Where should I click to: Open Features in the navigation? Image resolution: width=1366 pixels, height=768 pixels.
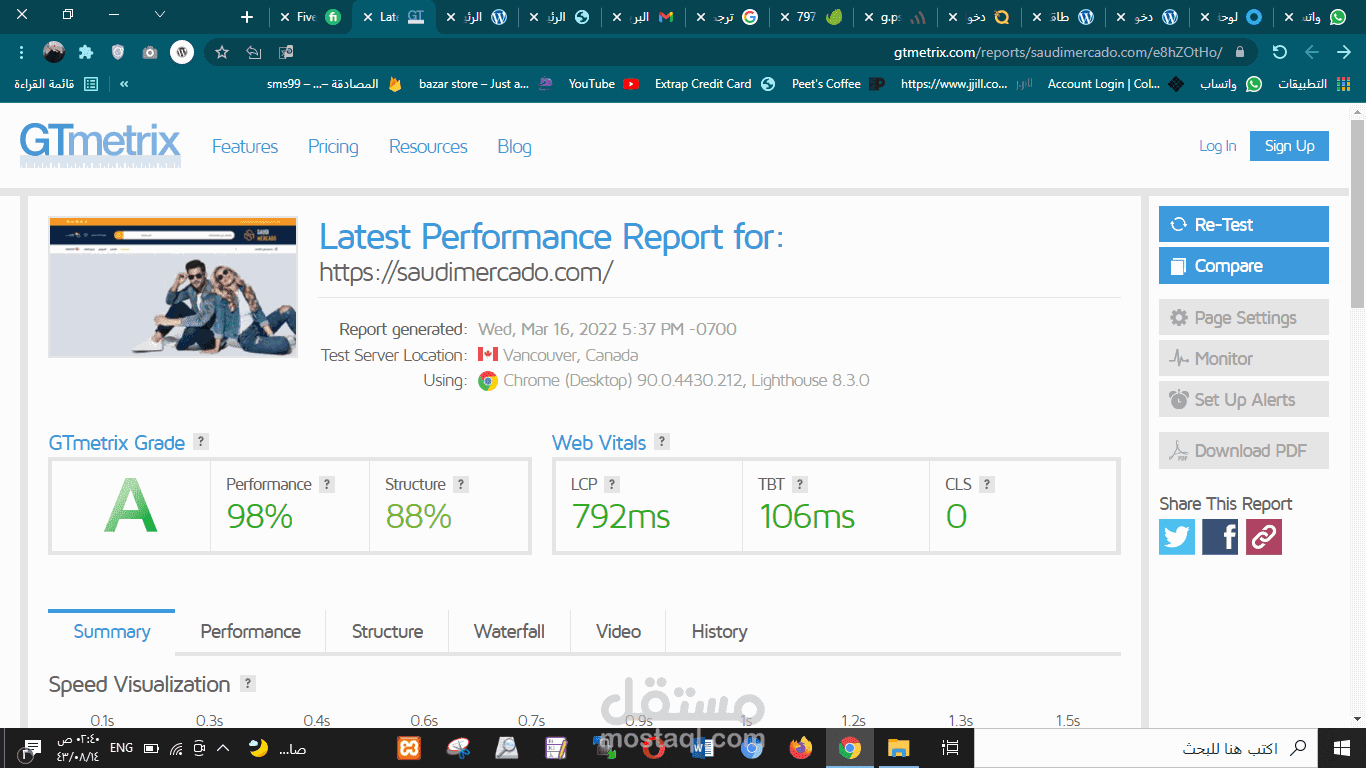(245, 146)
